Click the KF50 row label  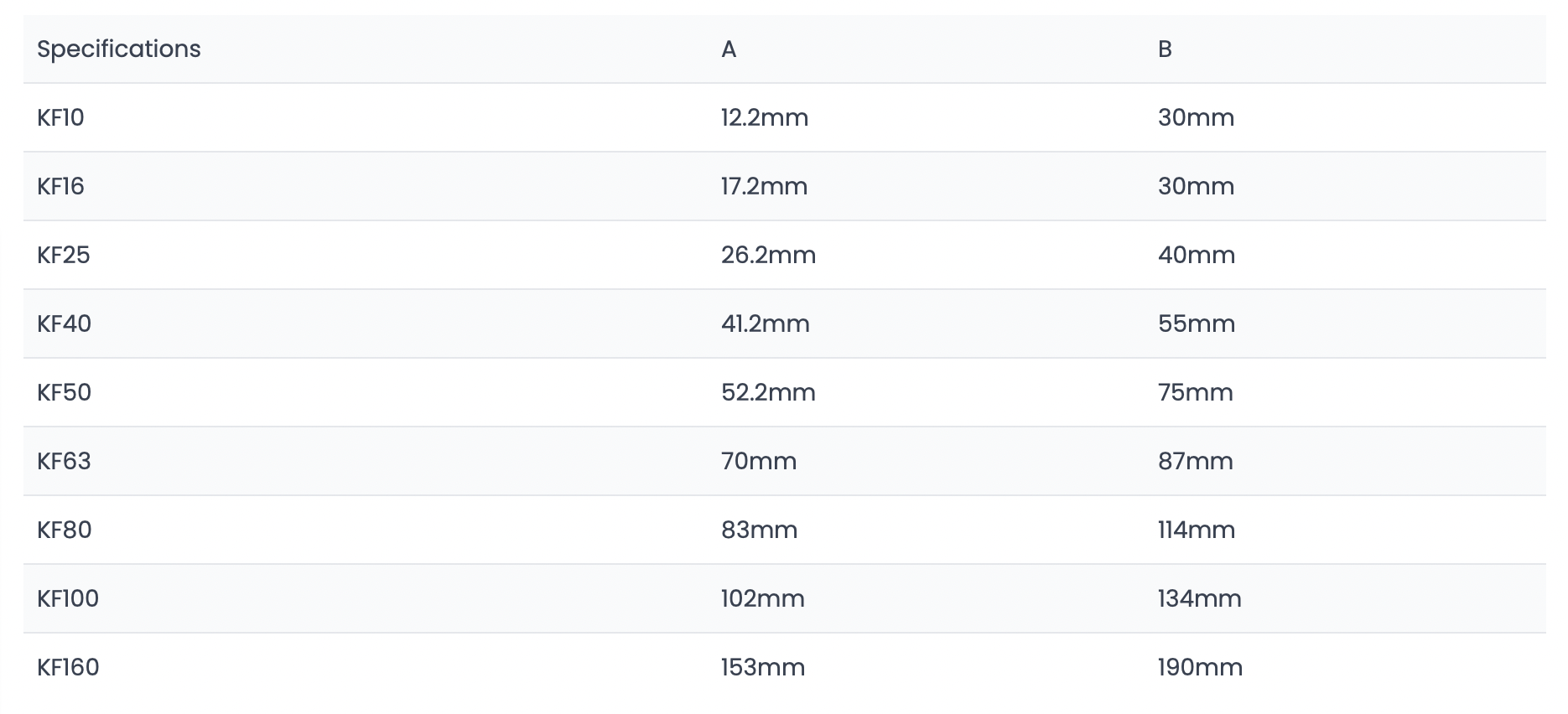coord(64,392)
